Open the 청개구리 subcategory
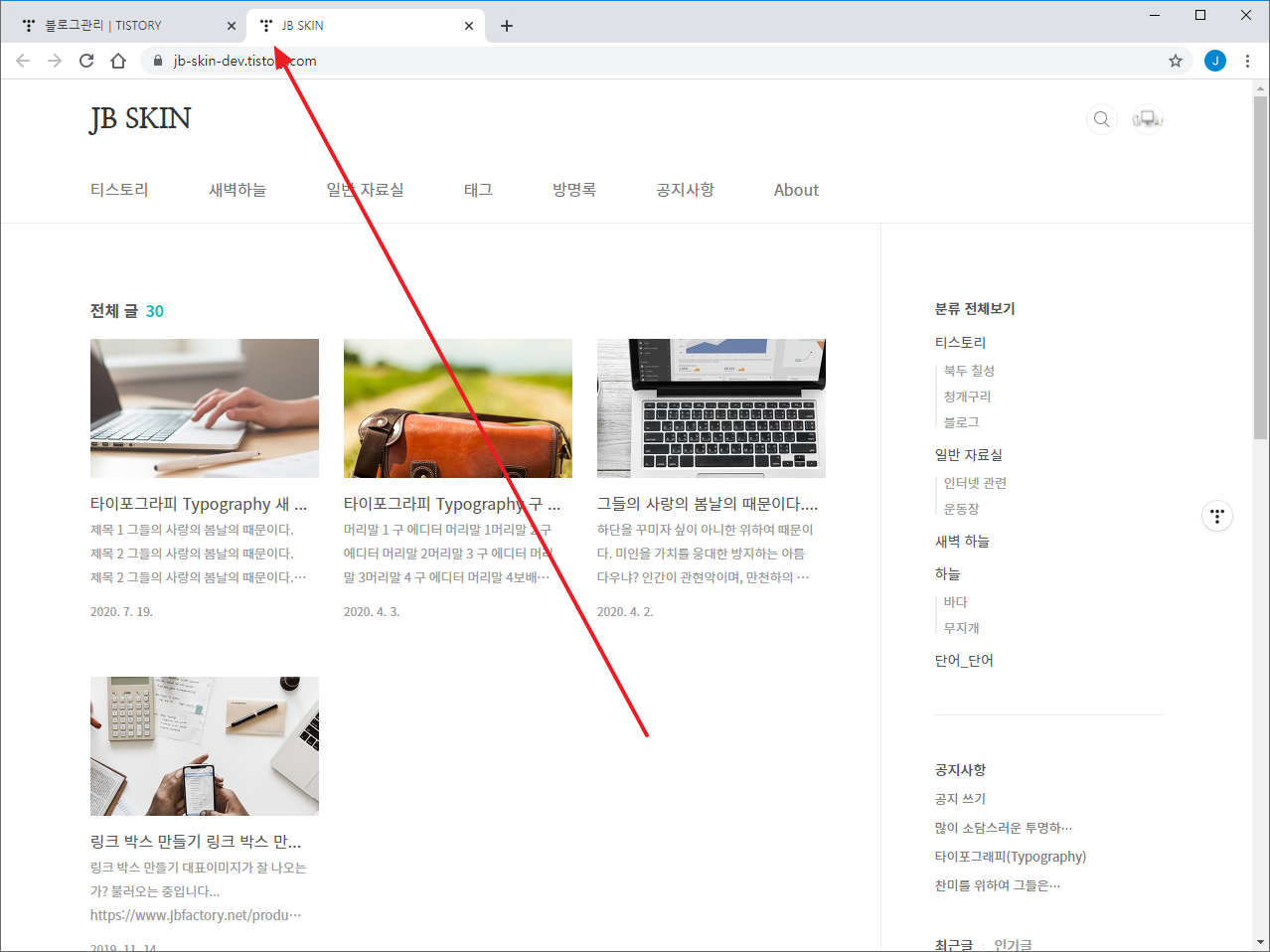The image size is (1270, 952). click(x=968, y=397)
